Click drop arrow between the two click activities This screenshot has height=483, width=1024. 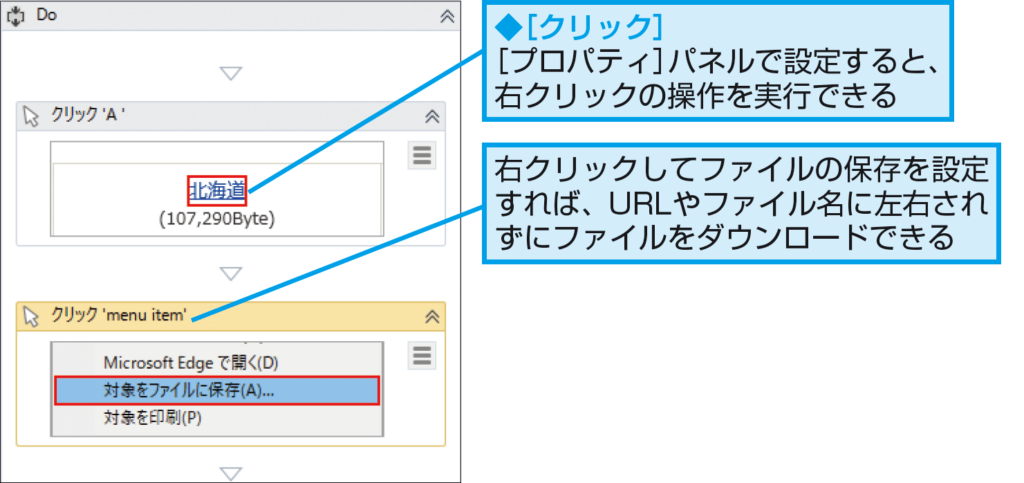pyautogui.click(x=231, y=273)
